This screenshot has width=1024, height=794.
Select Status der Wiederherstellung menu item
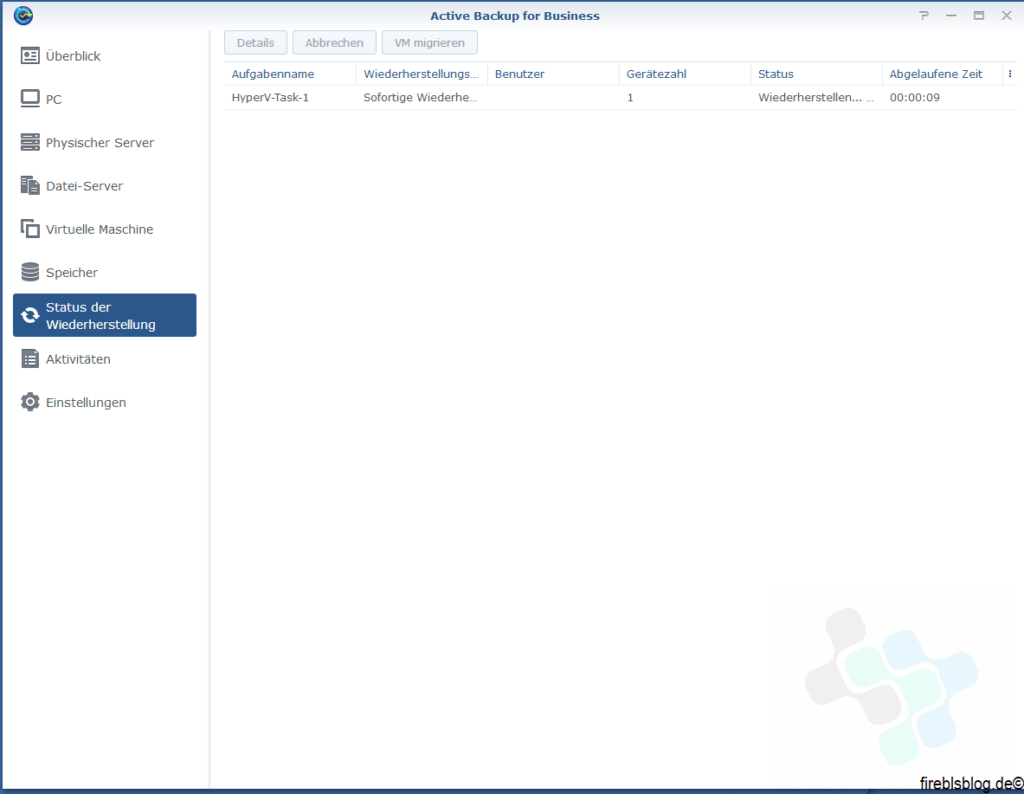coord(104,315)
